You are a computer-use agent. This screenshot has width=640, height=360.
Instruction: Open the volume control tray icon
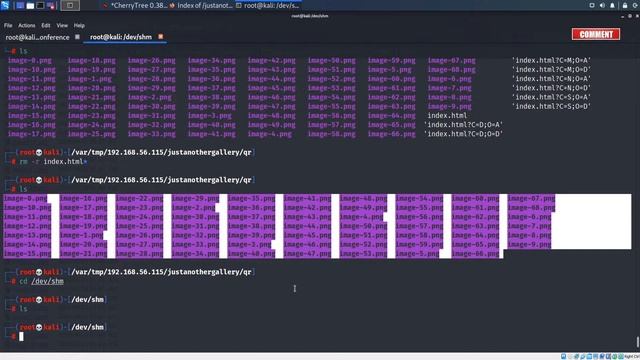pos(602,5)
